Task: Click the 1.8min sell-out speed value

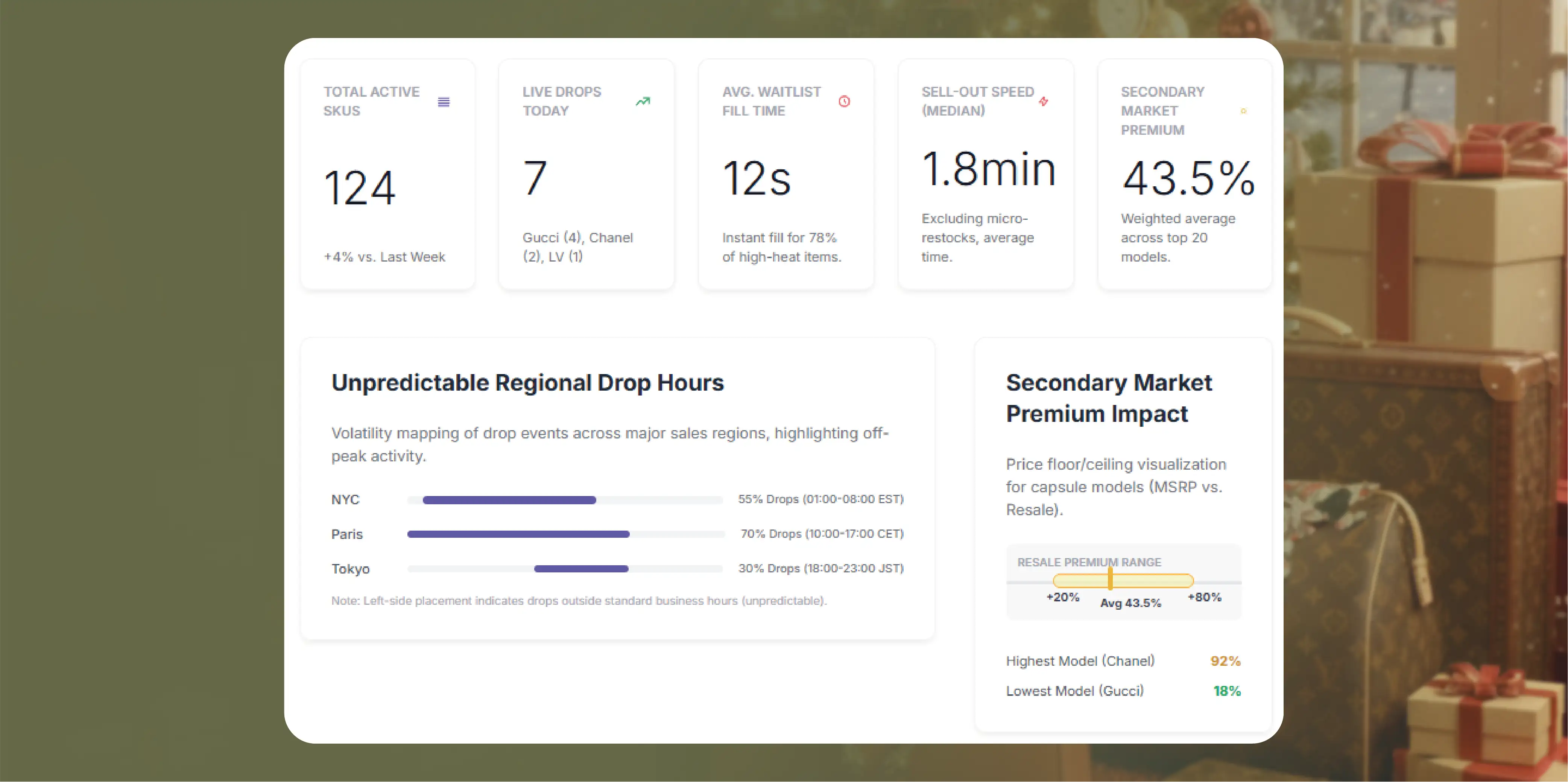Action: pos(989,169)
